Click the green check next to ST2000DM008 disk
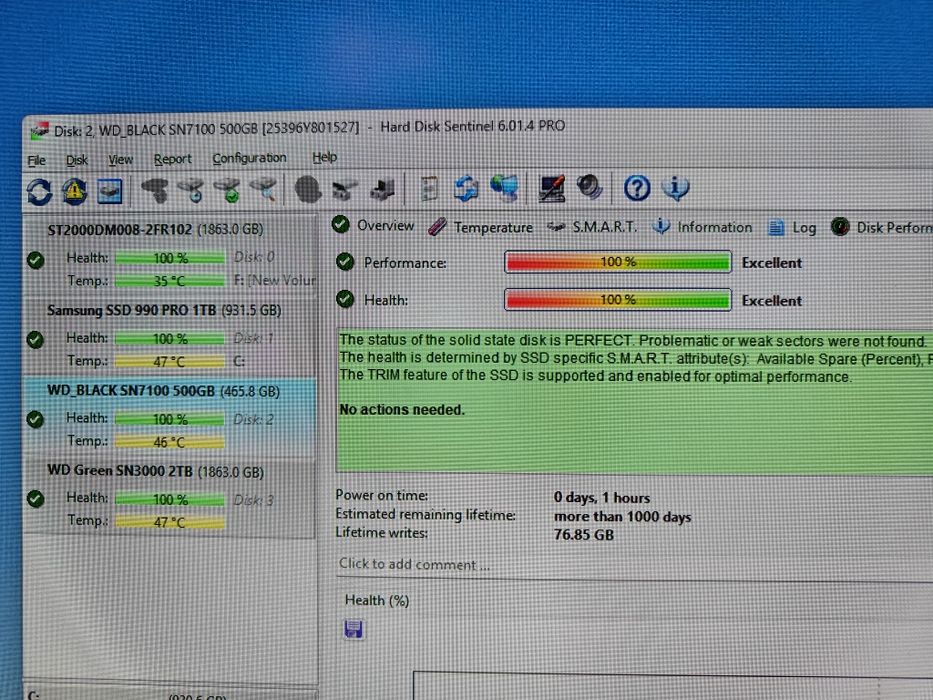933x700 pixels. pyautogui.click(x=36, y=260)
